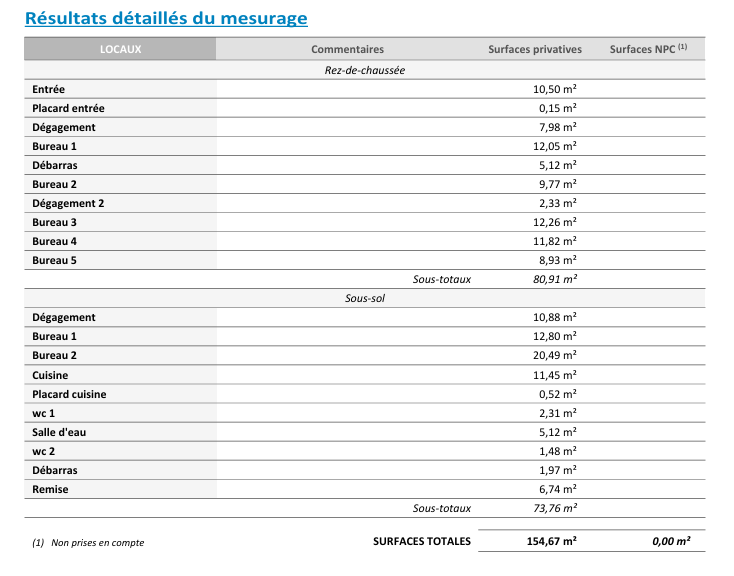Click the Salle d'eau row label
This screenshot has height=576, width=734.
[x=60, y=432]
